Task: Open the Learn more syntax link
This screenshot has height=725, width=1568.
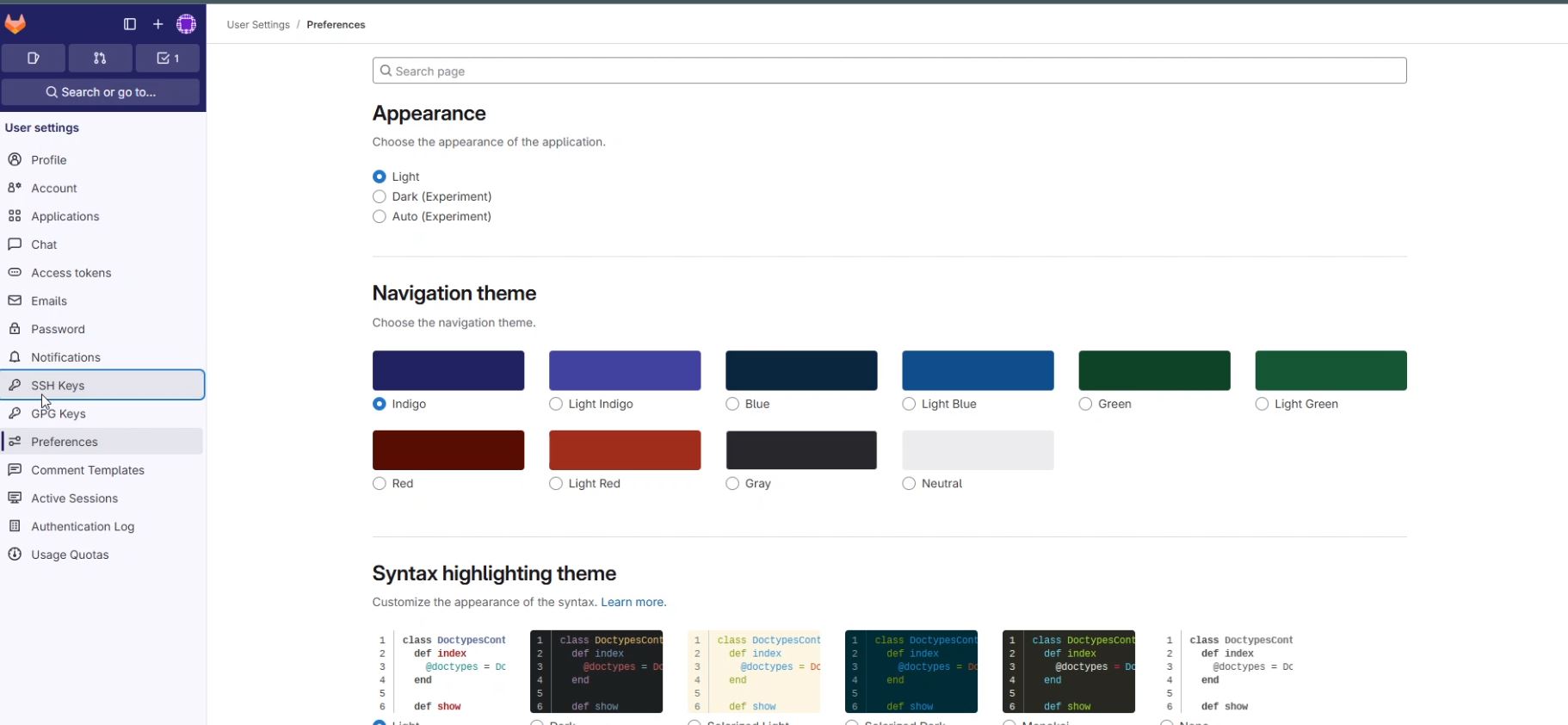Action: point(633,602)
